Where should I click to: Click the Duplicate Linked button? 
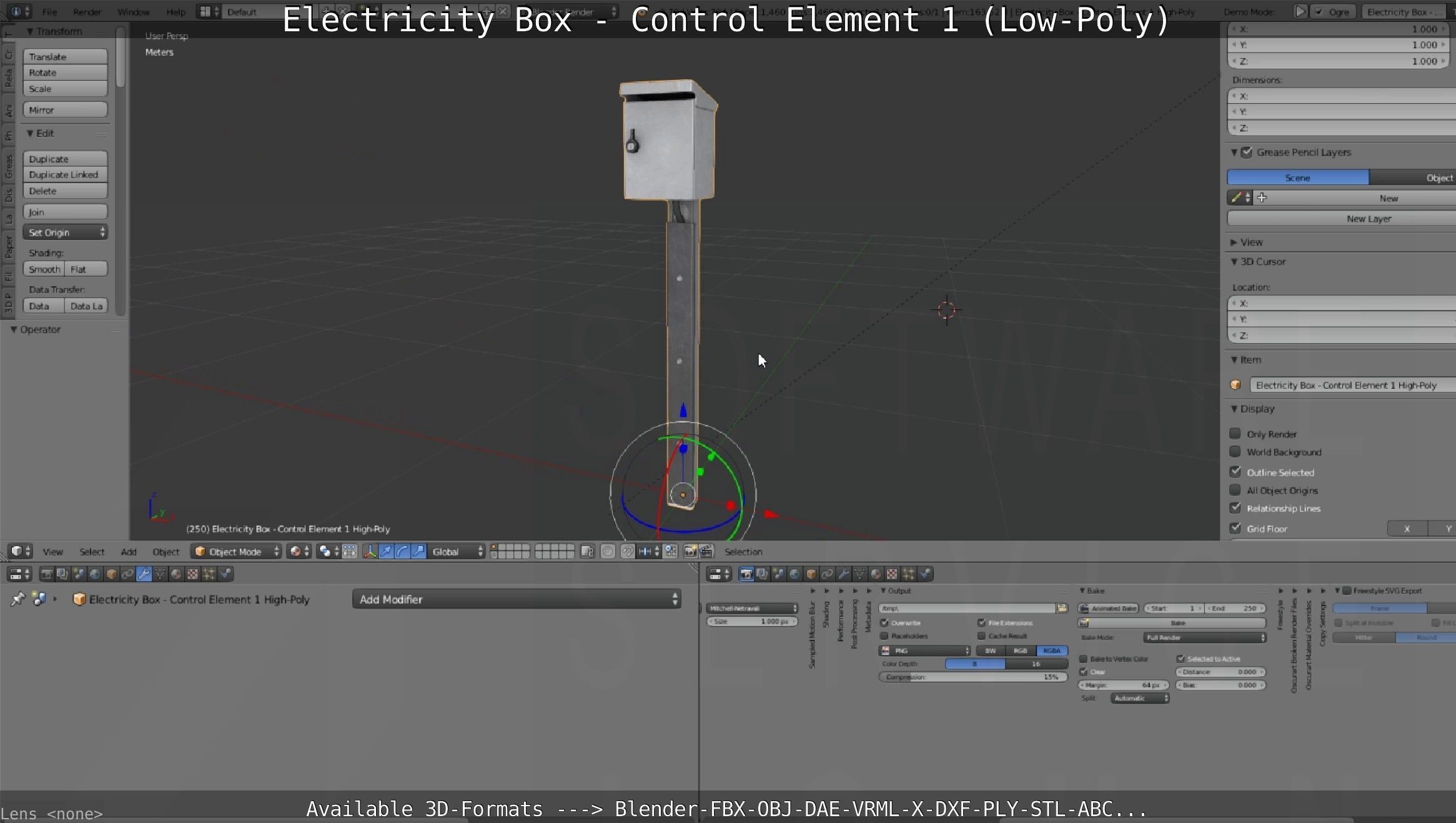point(66,175)
